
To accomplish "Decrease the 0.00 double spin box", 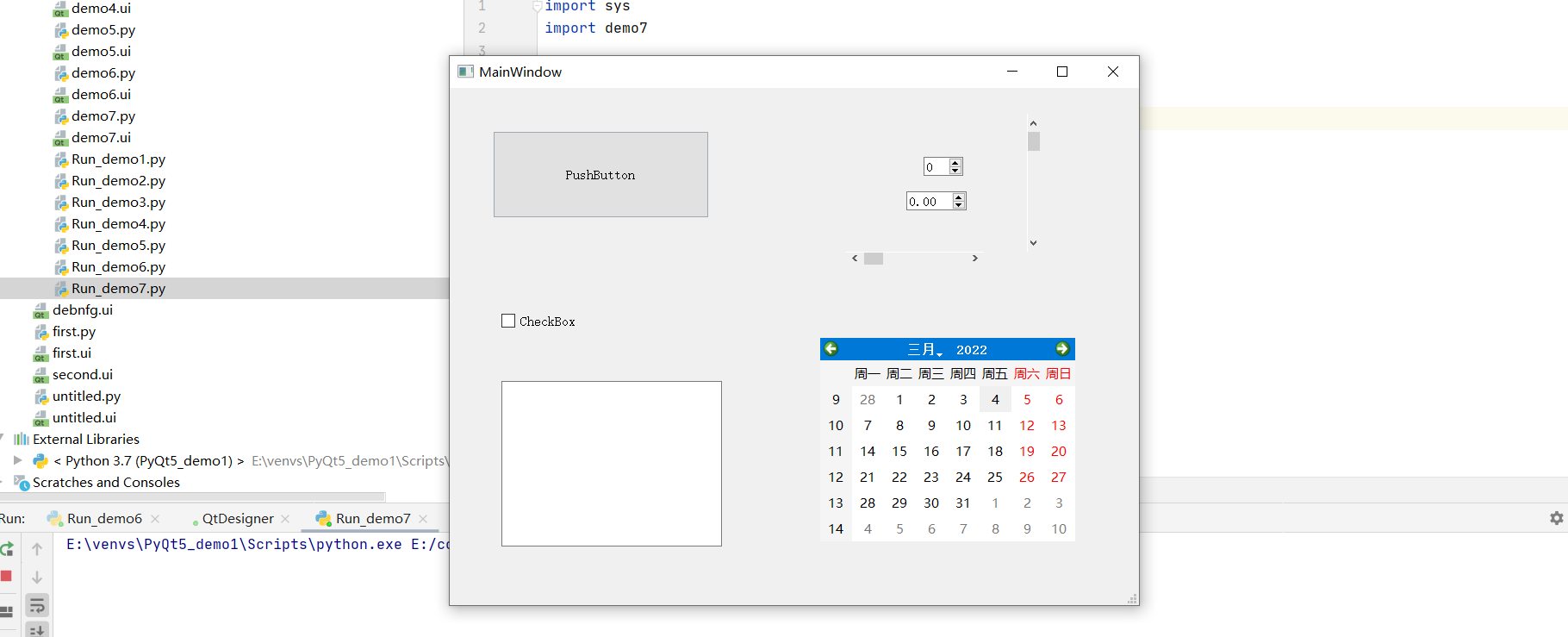I will coord(959,205).
